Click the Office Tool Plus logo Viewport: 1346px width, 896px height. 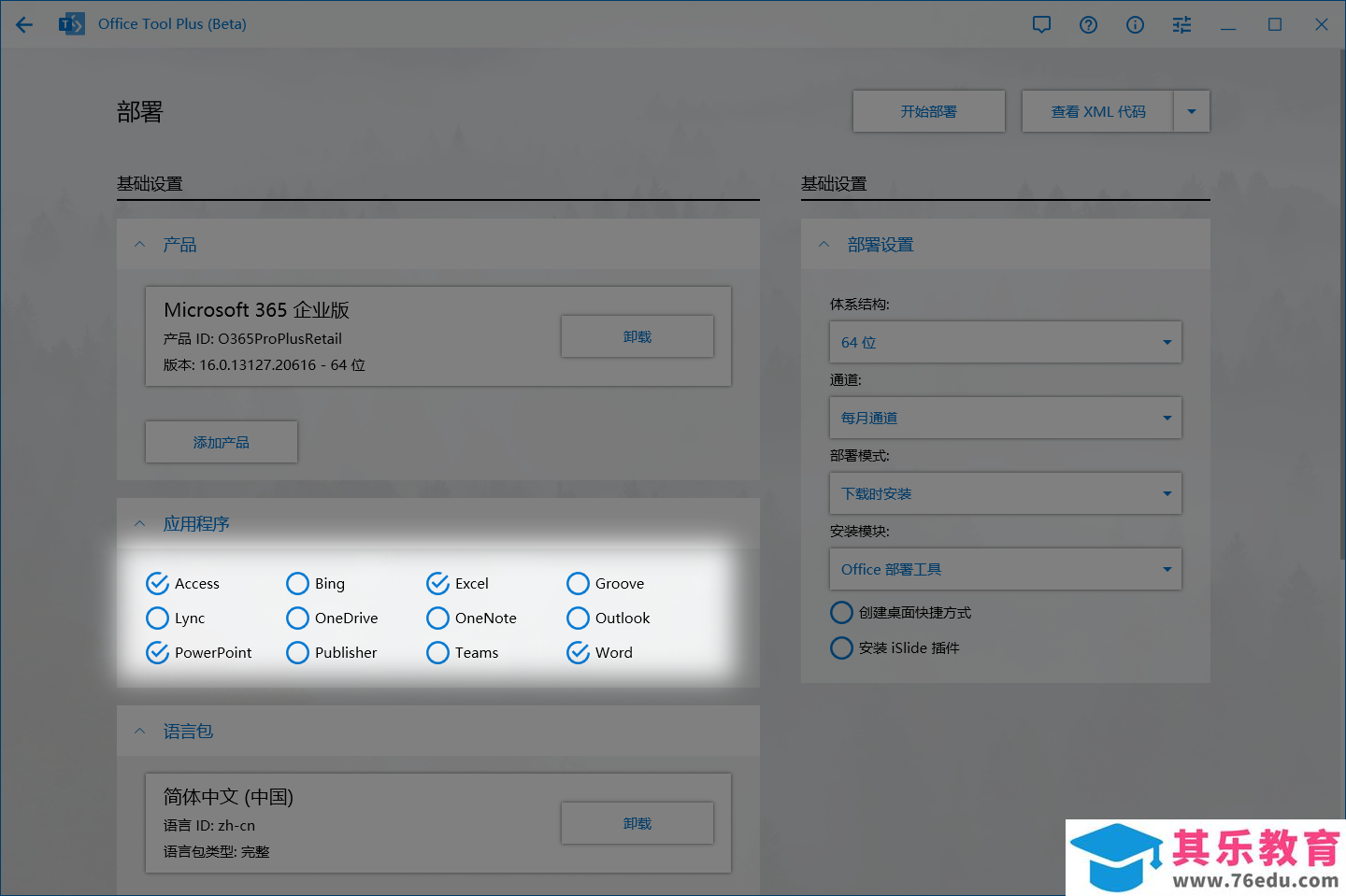[71, 24]
